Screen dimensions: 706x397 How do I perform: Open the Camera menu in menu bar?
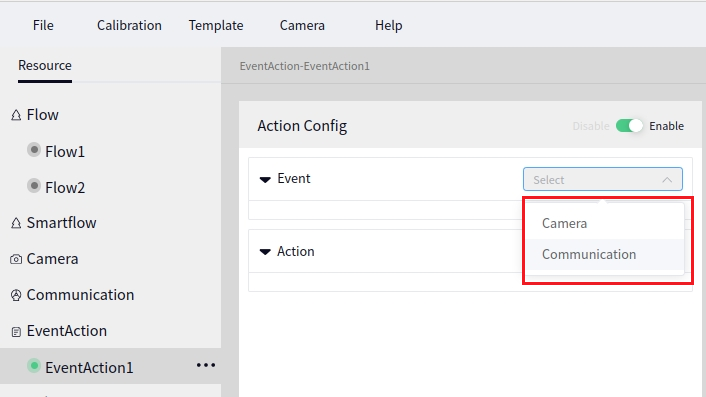point(302,25)
